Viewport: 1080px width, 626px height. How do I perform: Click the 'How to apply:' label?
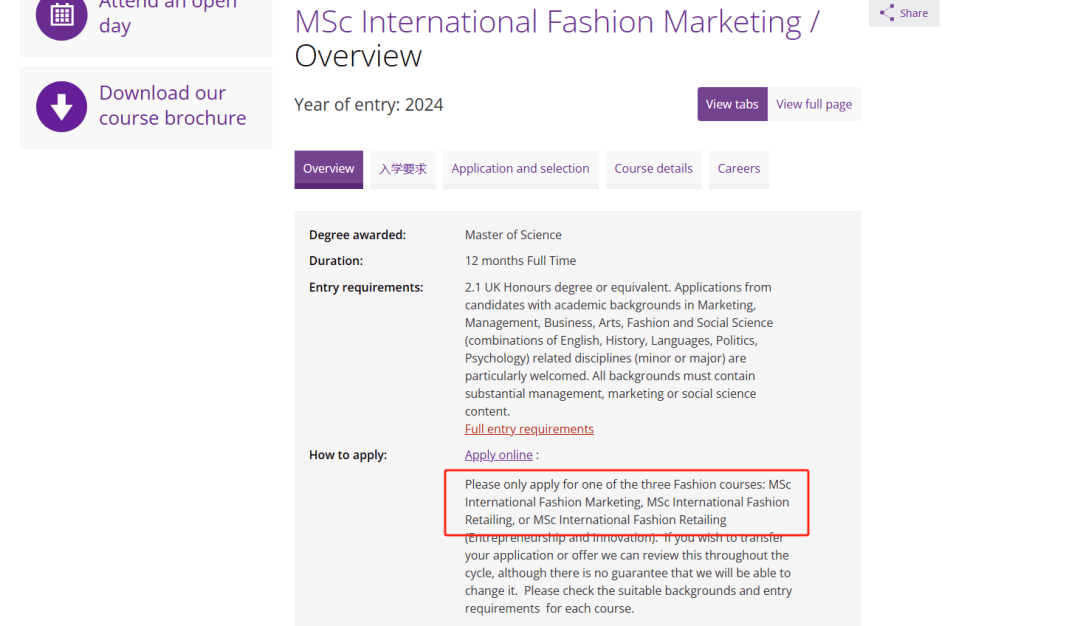(x=347, y=455)
